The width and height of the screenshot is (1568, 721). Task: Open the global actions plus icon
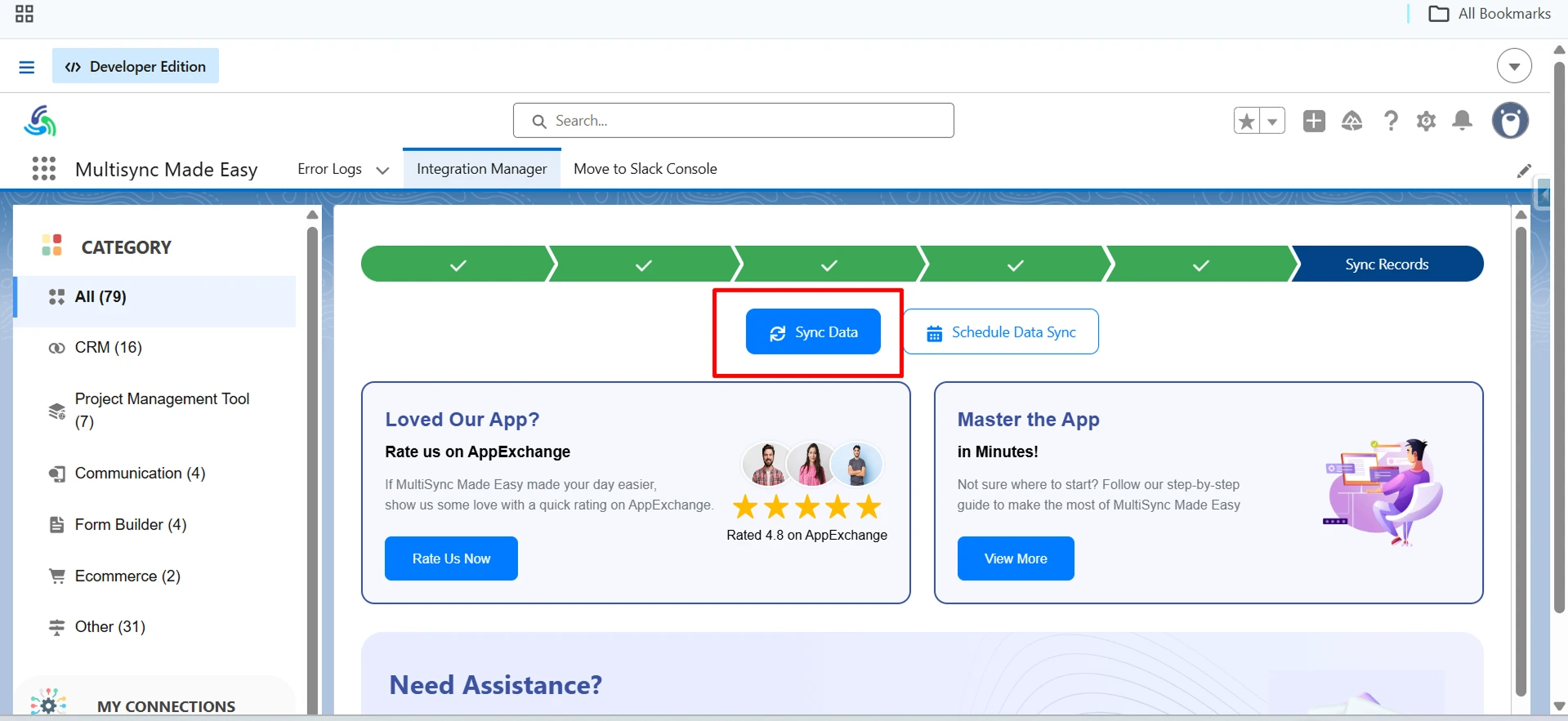click(x=1314, y=121)
